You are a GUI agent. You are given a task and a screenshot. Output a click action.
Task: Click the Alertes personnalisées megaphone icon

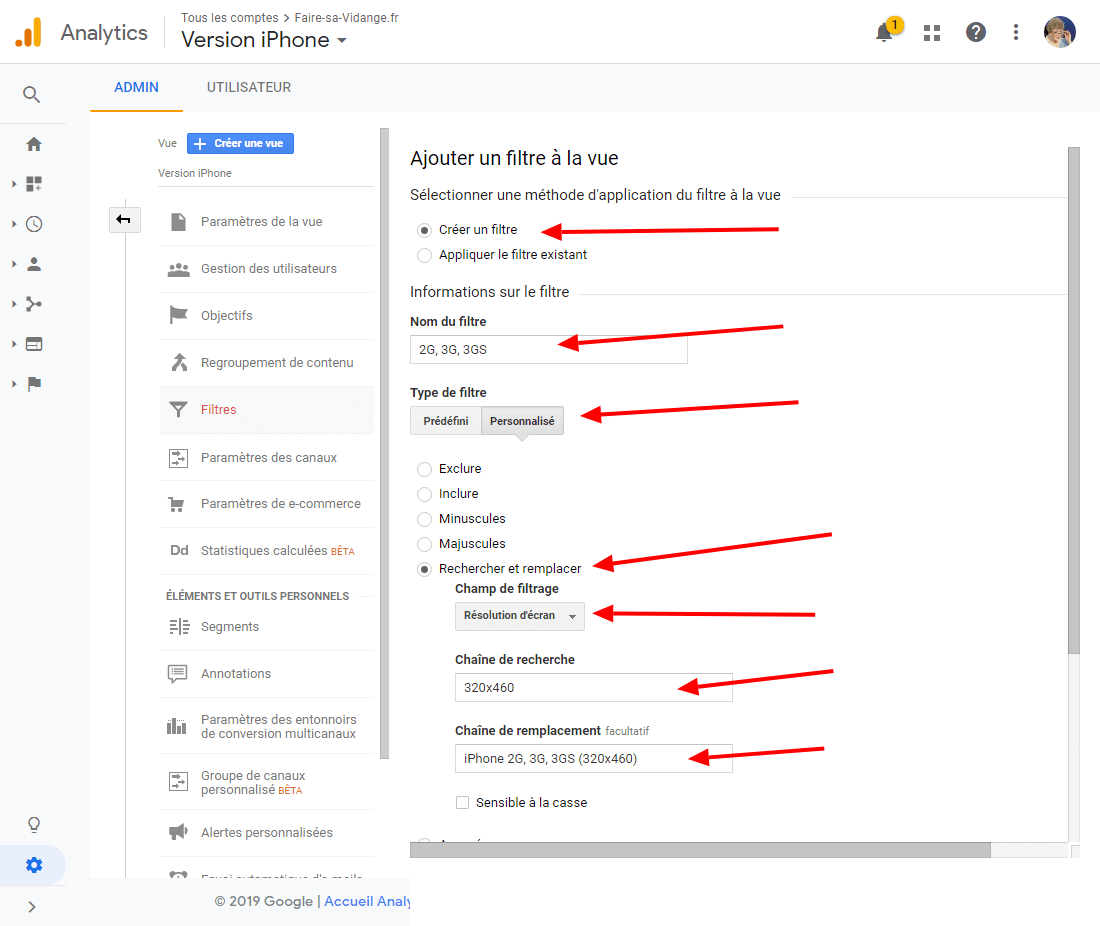[178, 832]
